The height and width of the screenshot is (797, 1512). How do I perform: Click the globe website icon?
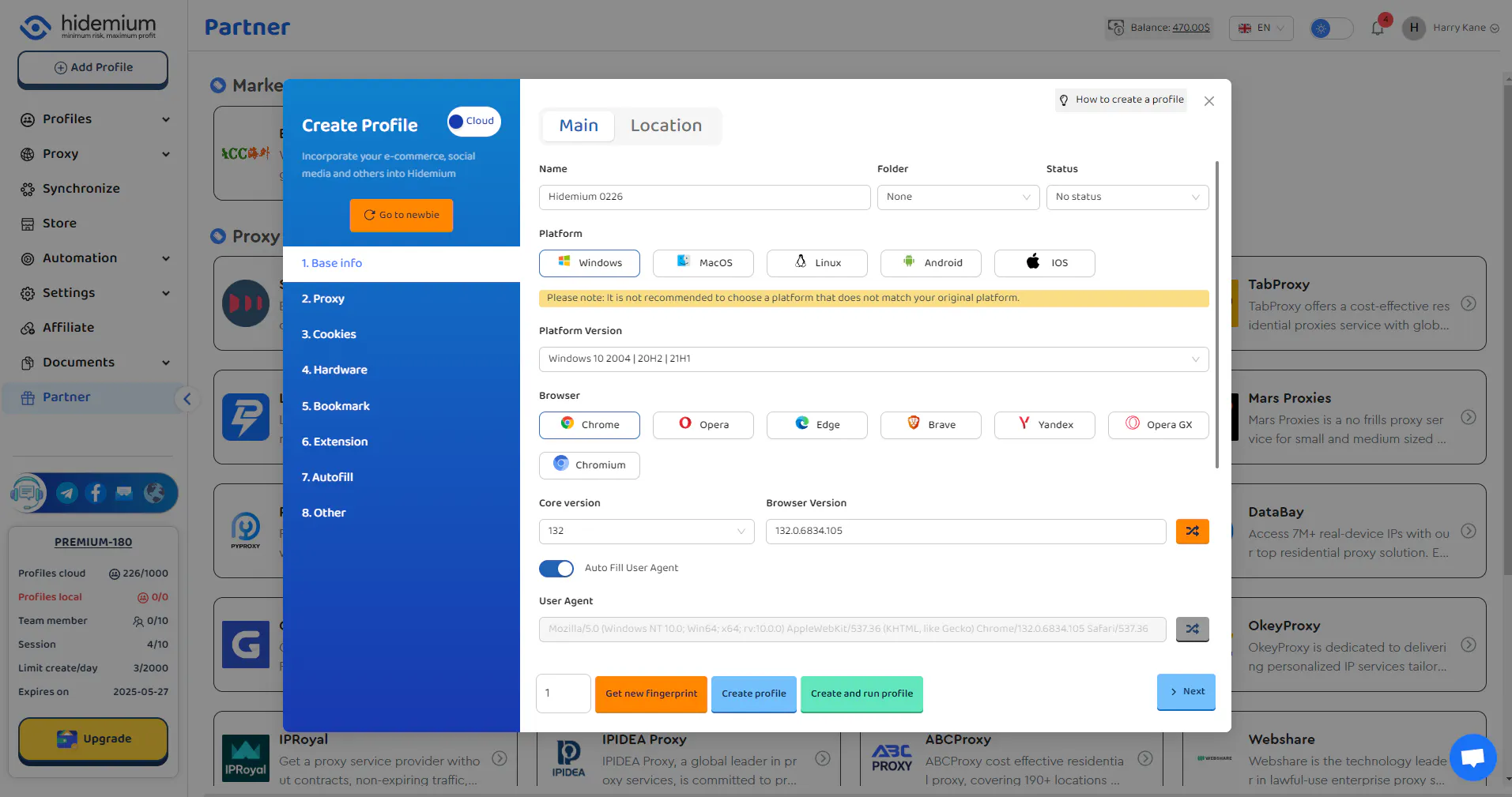154,494
